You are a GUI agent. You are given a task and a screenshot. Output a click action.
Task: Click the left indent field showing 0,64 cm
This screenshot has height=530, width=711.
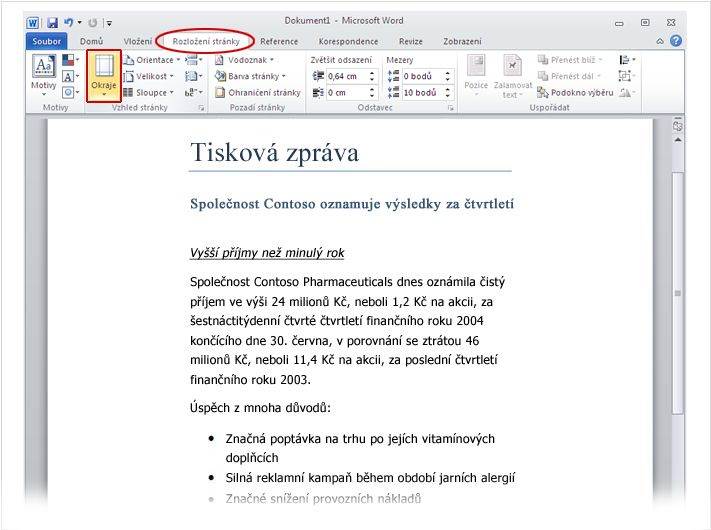coord(346,76)
